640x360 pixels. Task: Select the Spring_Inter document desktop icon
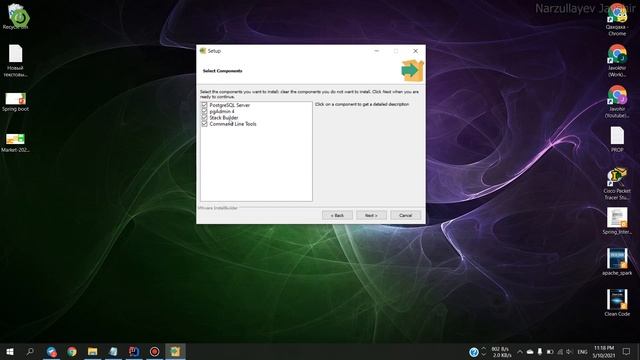[x=617, y=221]
